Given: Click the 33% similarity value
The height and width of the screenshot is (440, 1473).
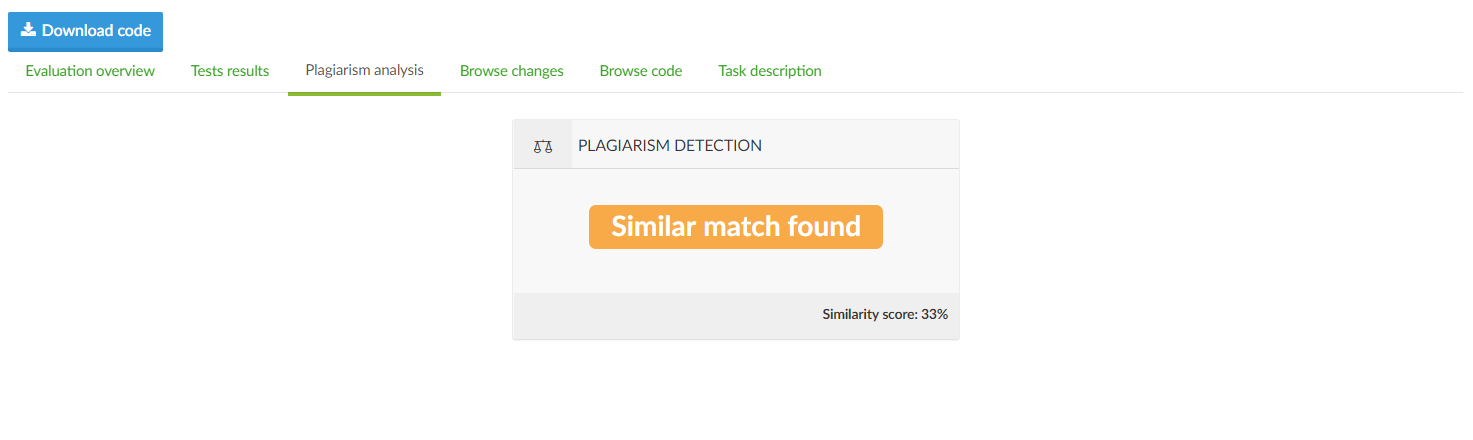Looking at the screenshot, I should point(934,314).
